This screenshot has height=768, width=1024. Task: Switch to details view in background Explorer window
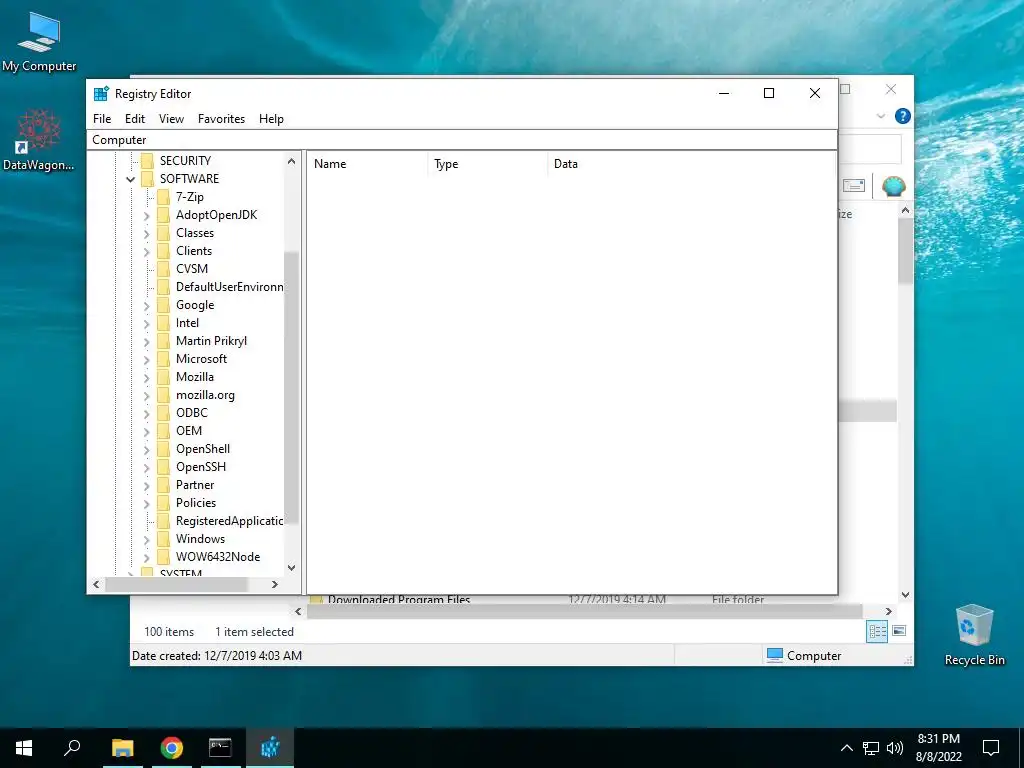[876, 632]
